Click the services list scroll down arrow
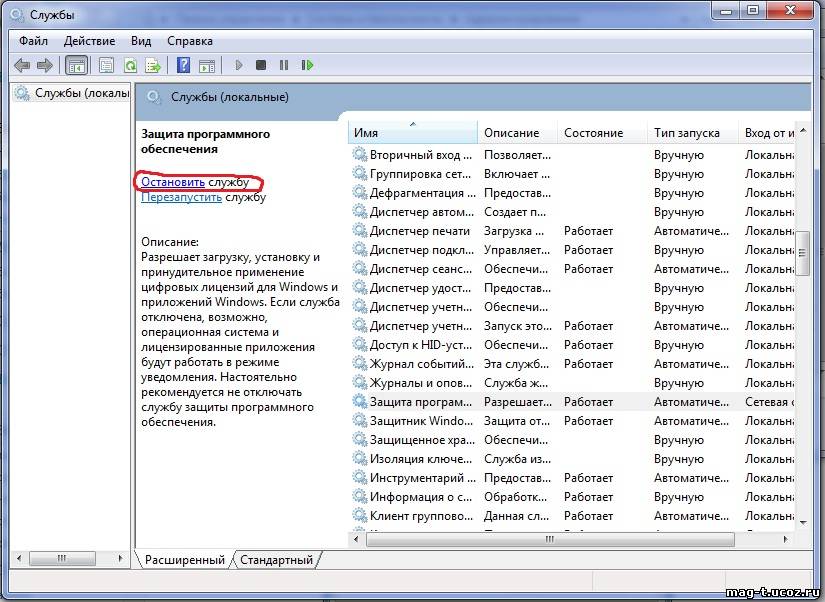 point(803,522)
